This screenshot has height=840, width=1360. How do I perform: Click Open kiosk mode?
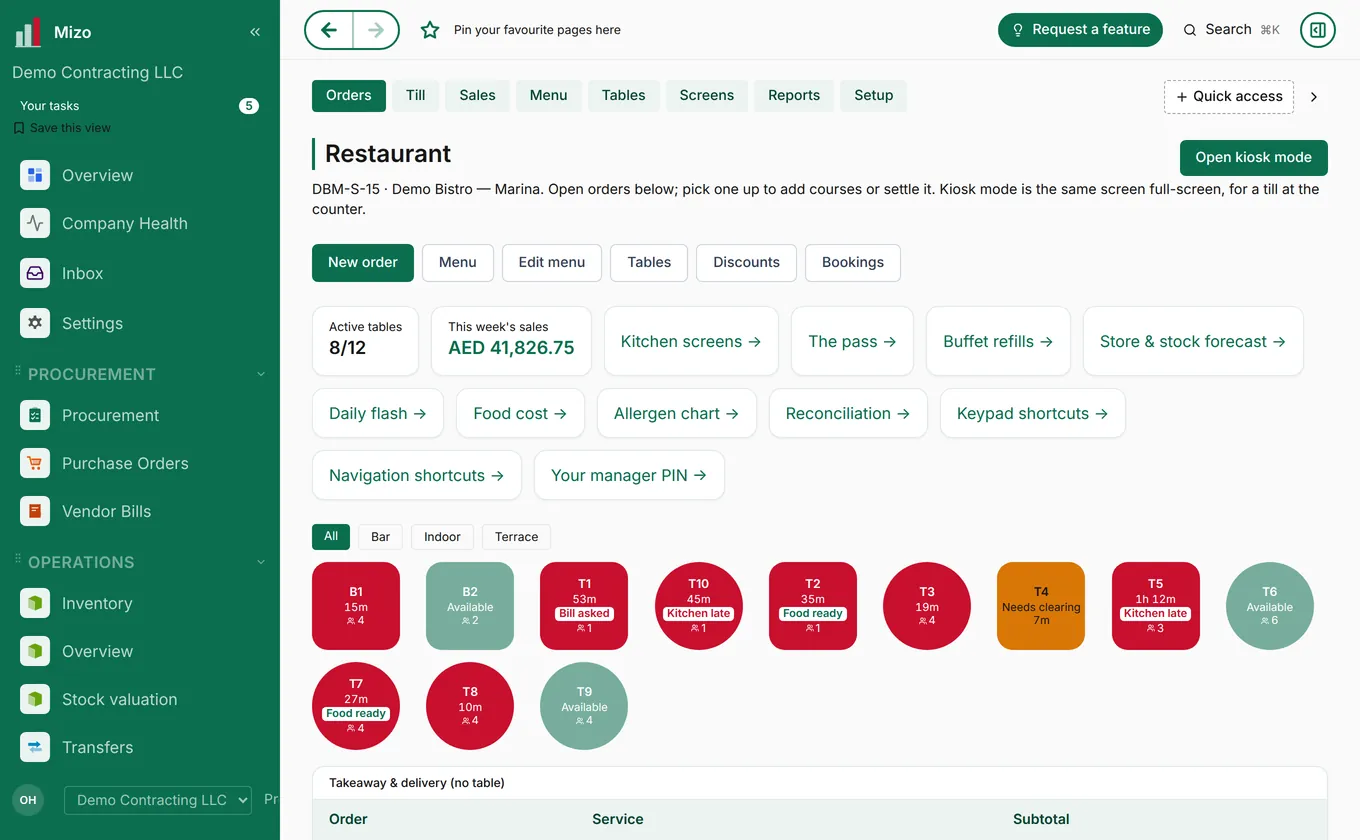click(x=1253, y=157)
